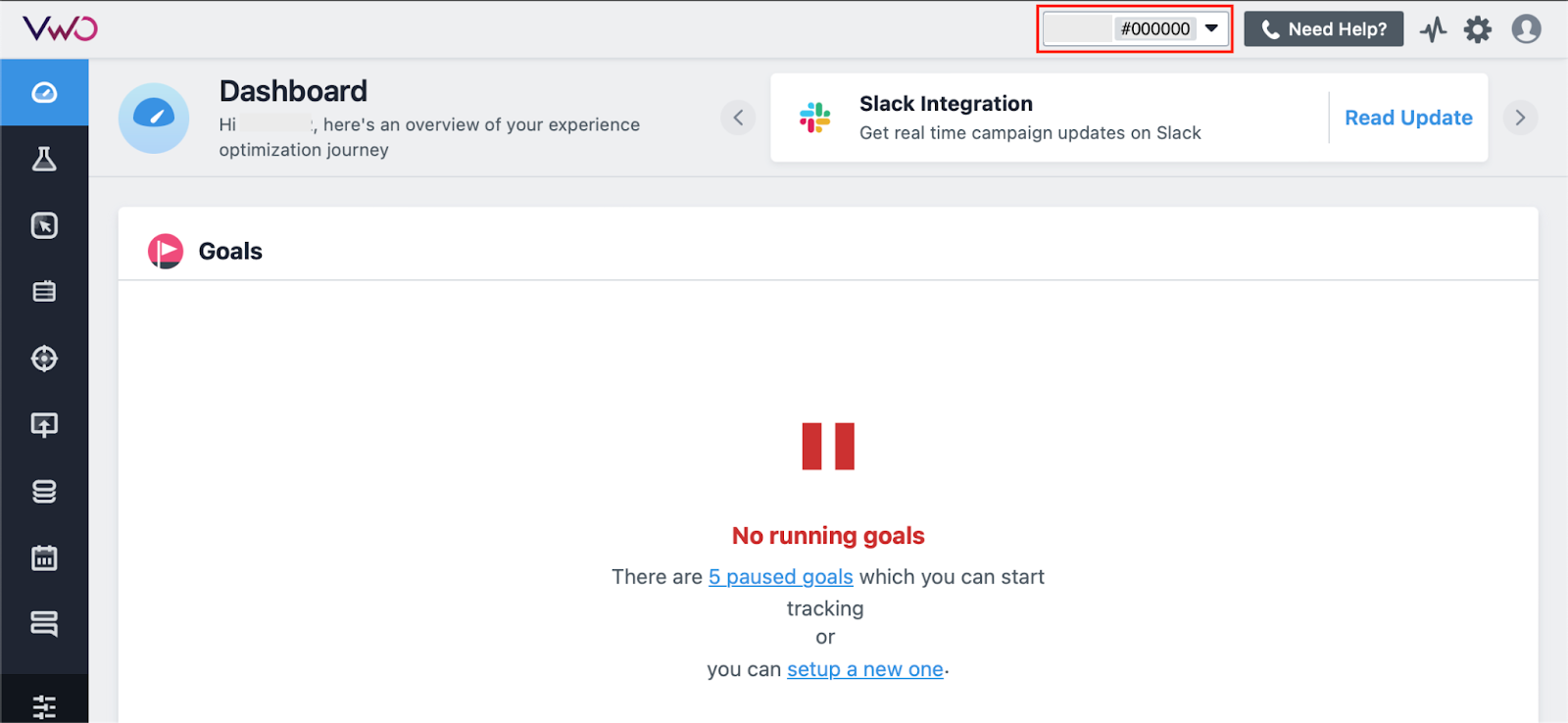Click the Read Update link
The image size is (1568, 723).
point(1408,118)
